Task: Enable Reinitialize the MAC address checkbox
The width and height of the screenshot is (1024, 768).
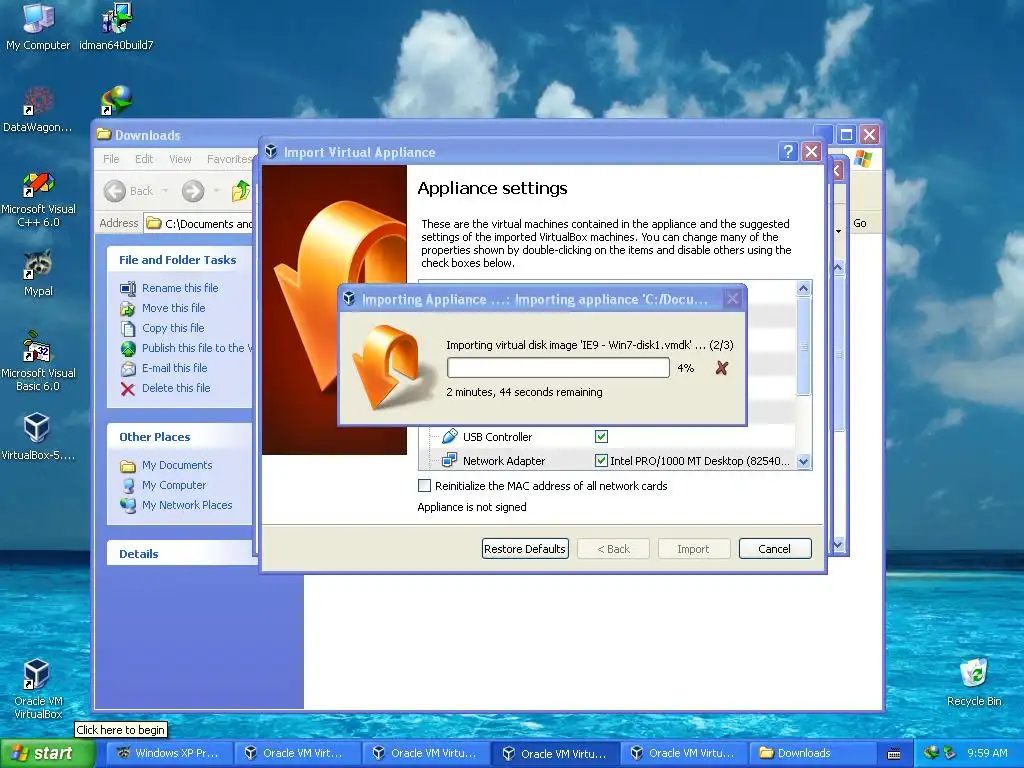Action: point(424,486)
